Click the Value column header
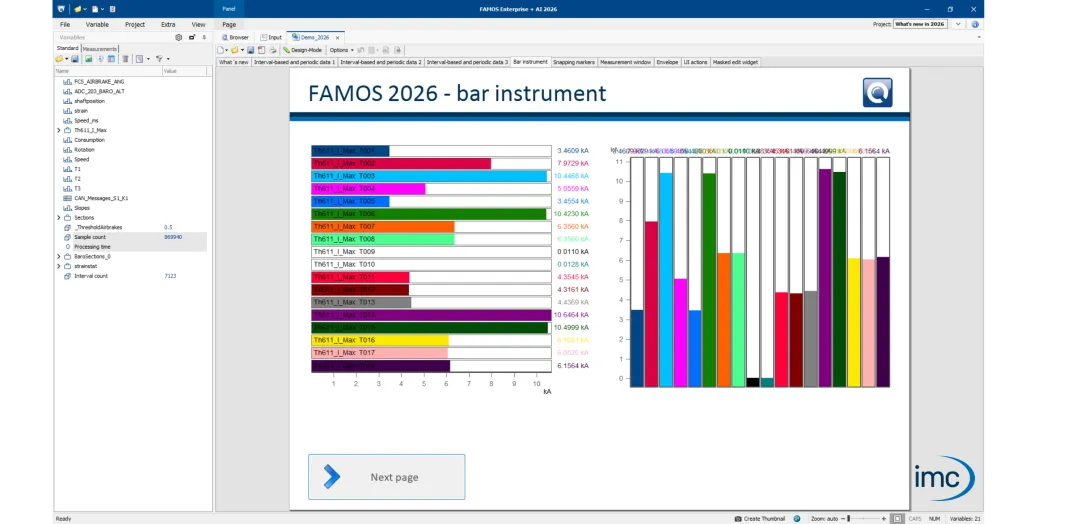The image size is (1080, 524). point(184,71)
